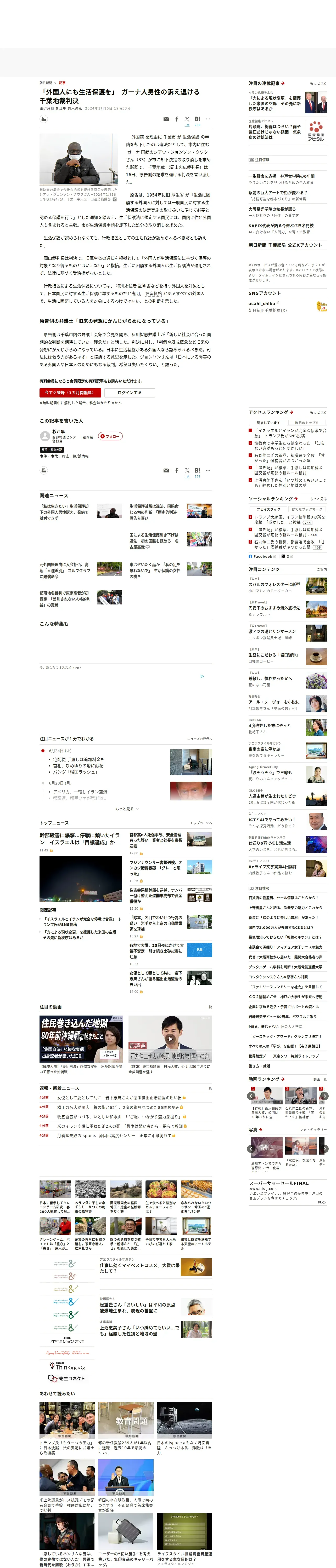Image resolution: width=336 pixels, height=1568 pixels.
Task: Select the はてなブックマーク tab
Action: [x=307, y=509]
